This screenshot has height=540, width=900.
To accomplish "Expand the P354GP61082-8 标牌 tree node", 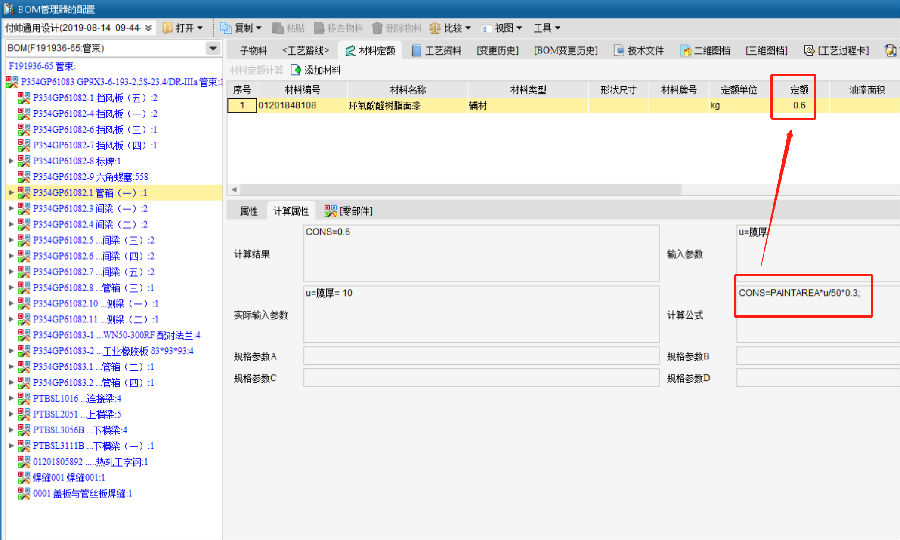I will 11,161.
